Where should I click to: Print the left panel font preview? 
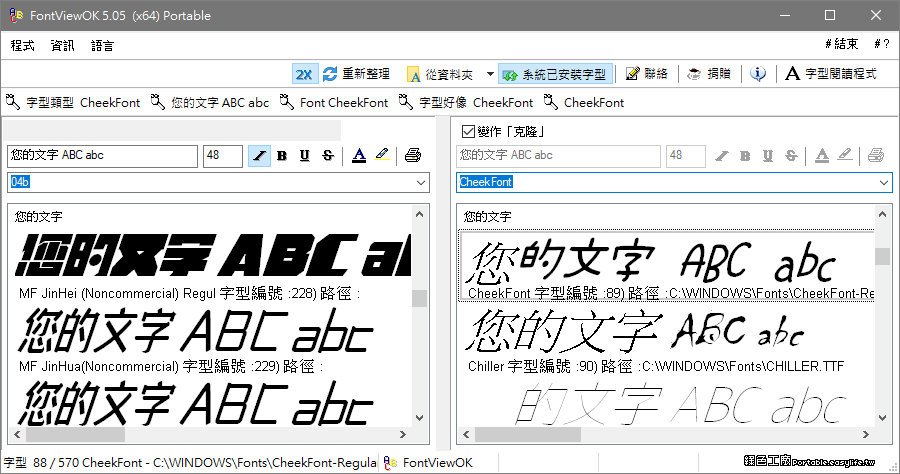click(413, 156)
